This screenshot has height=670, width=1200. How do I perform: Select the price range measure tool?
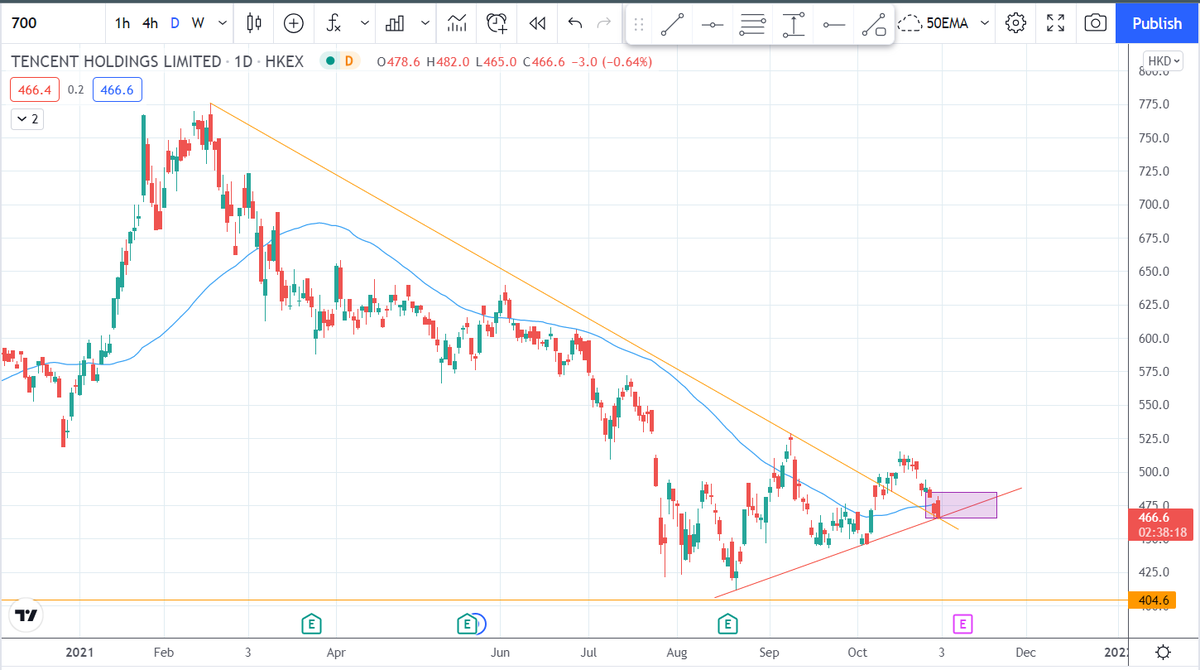(x=794, y=24)
